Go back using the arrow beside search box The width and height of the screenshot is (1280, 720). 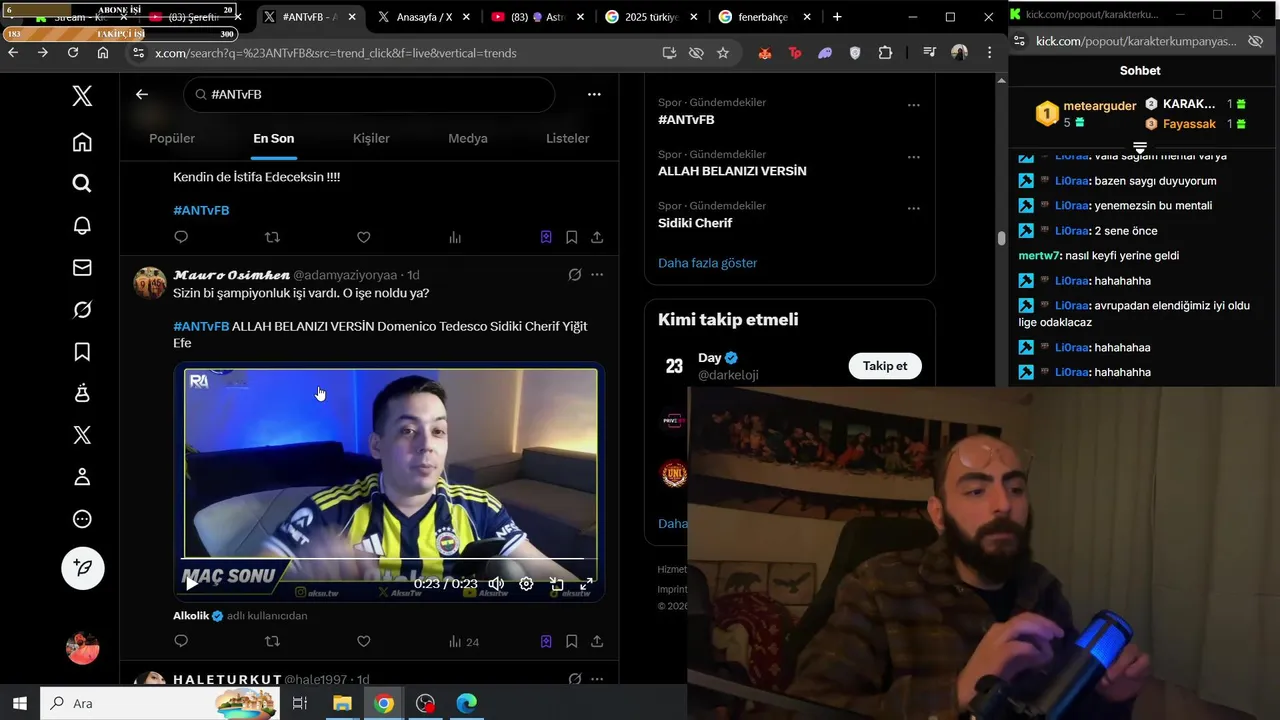pyautogui.click(x=142, y=94)
